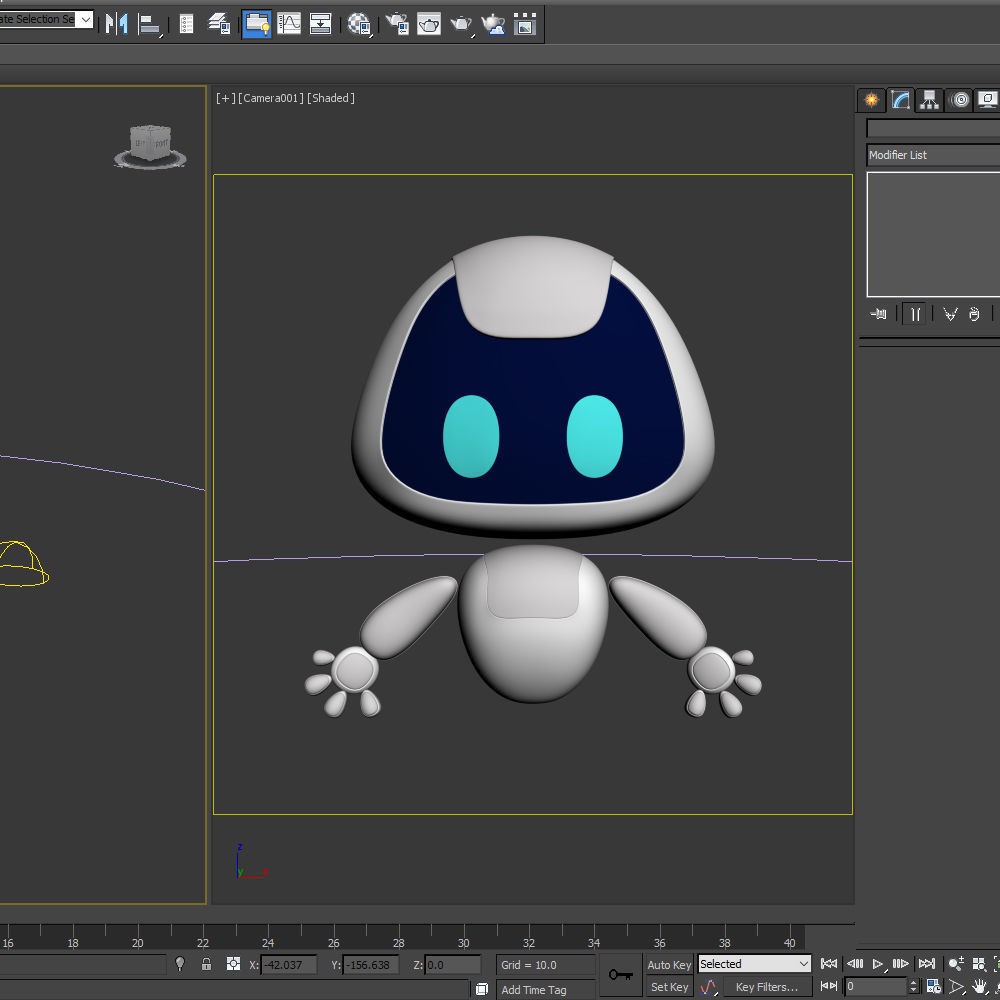
Task: Click the Y coordinate field
Action: tap(371, 965)
